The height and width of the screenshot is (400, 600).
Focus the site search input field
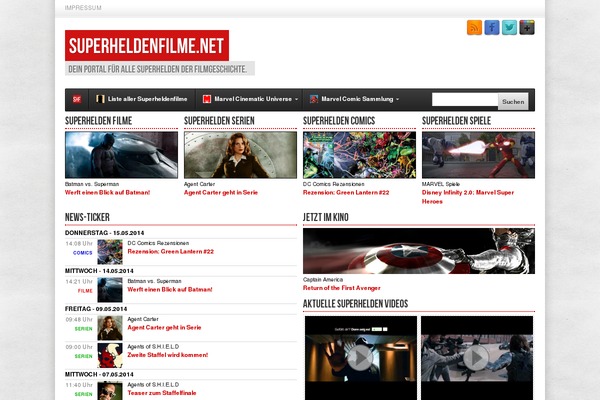[x=465, y=100]
